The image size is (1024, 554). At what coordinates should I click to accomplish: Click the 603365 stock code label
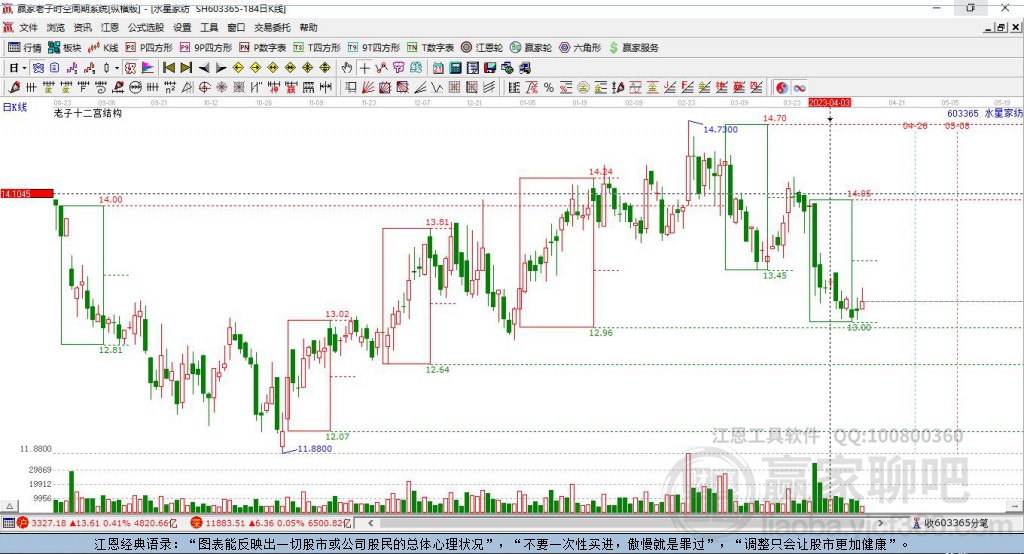click(x=963, y=114)
